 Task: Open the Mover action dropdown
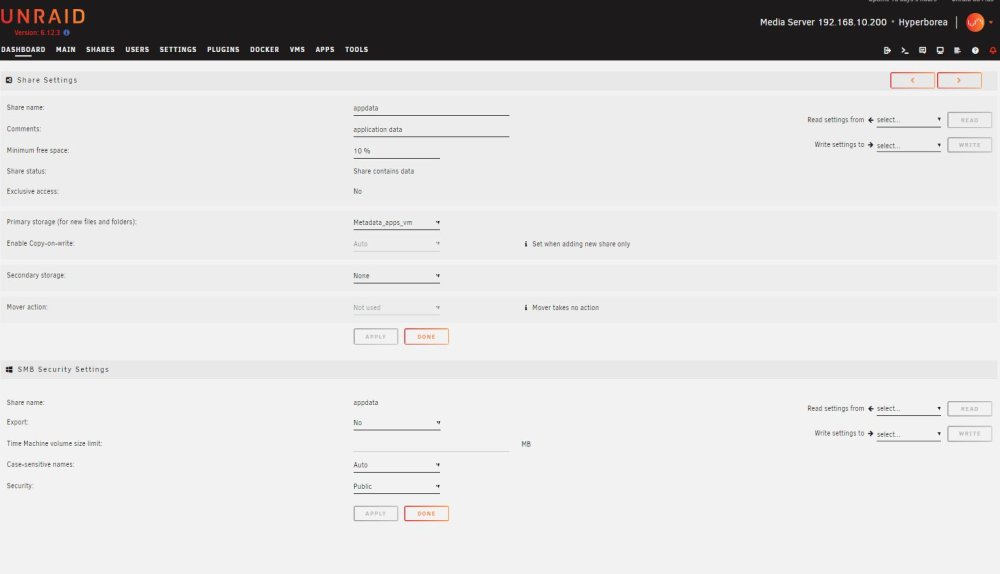click(396, 307)
